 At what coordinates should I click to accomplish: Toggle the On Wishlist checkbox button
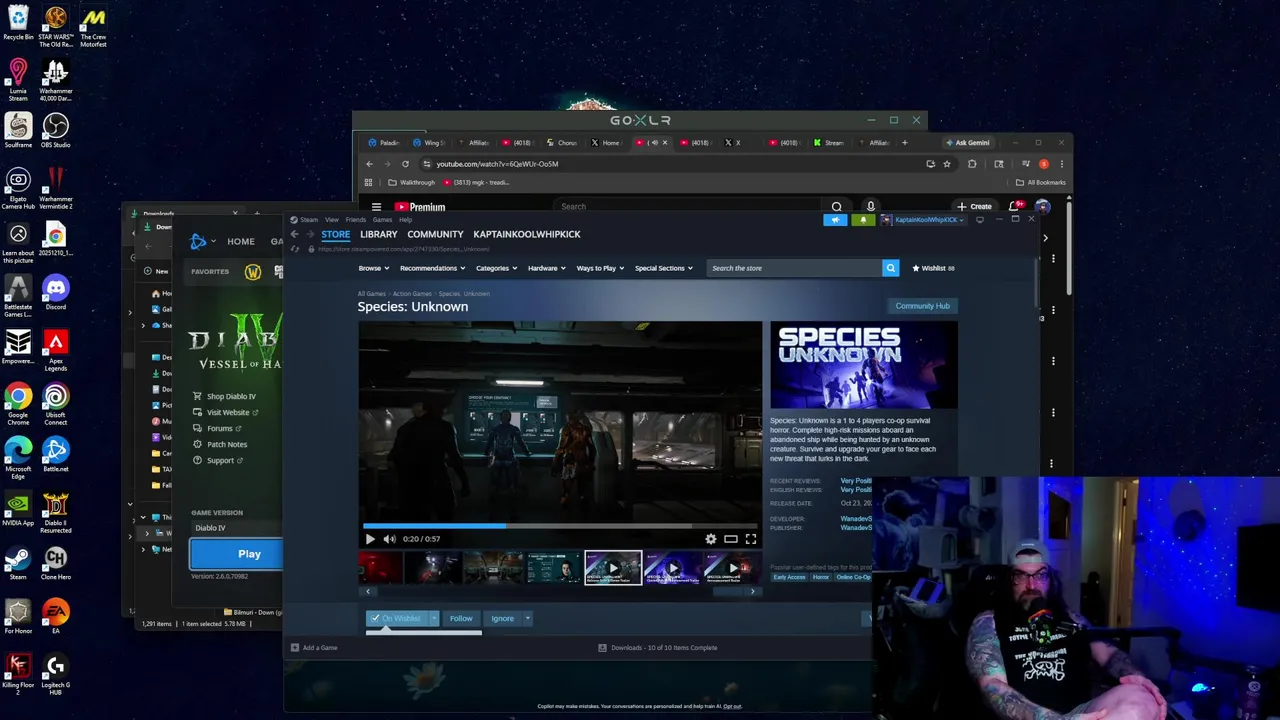tap(396, 619)
